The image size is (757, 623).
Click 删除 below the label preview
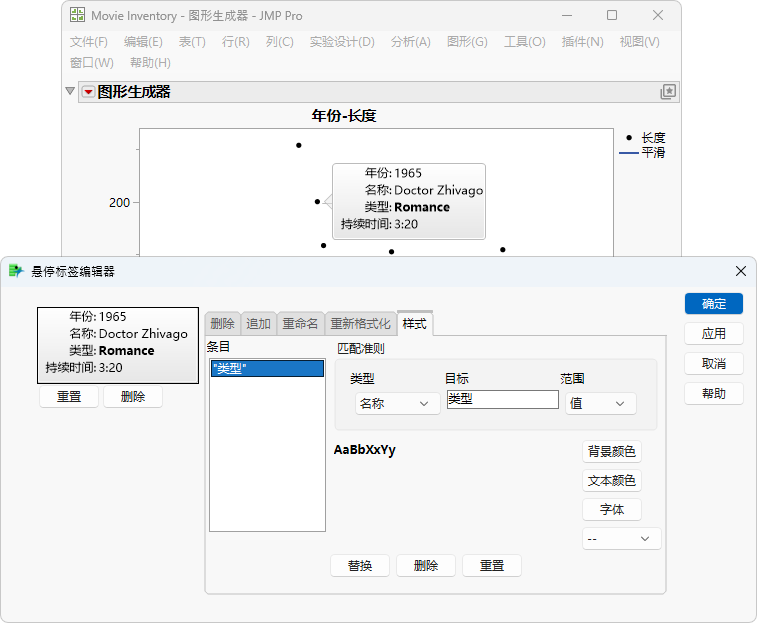(x=133, y=397)
